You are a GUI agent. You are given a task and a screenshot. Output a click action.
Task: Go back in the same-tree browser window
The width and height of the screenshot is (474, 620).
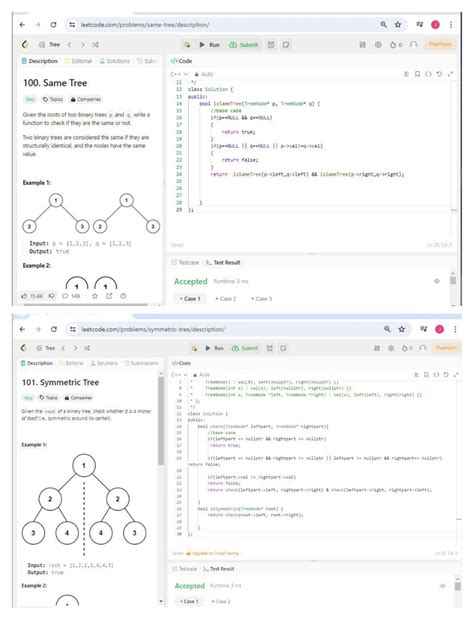point(22,25)
